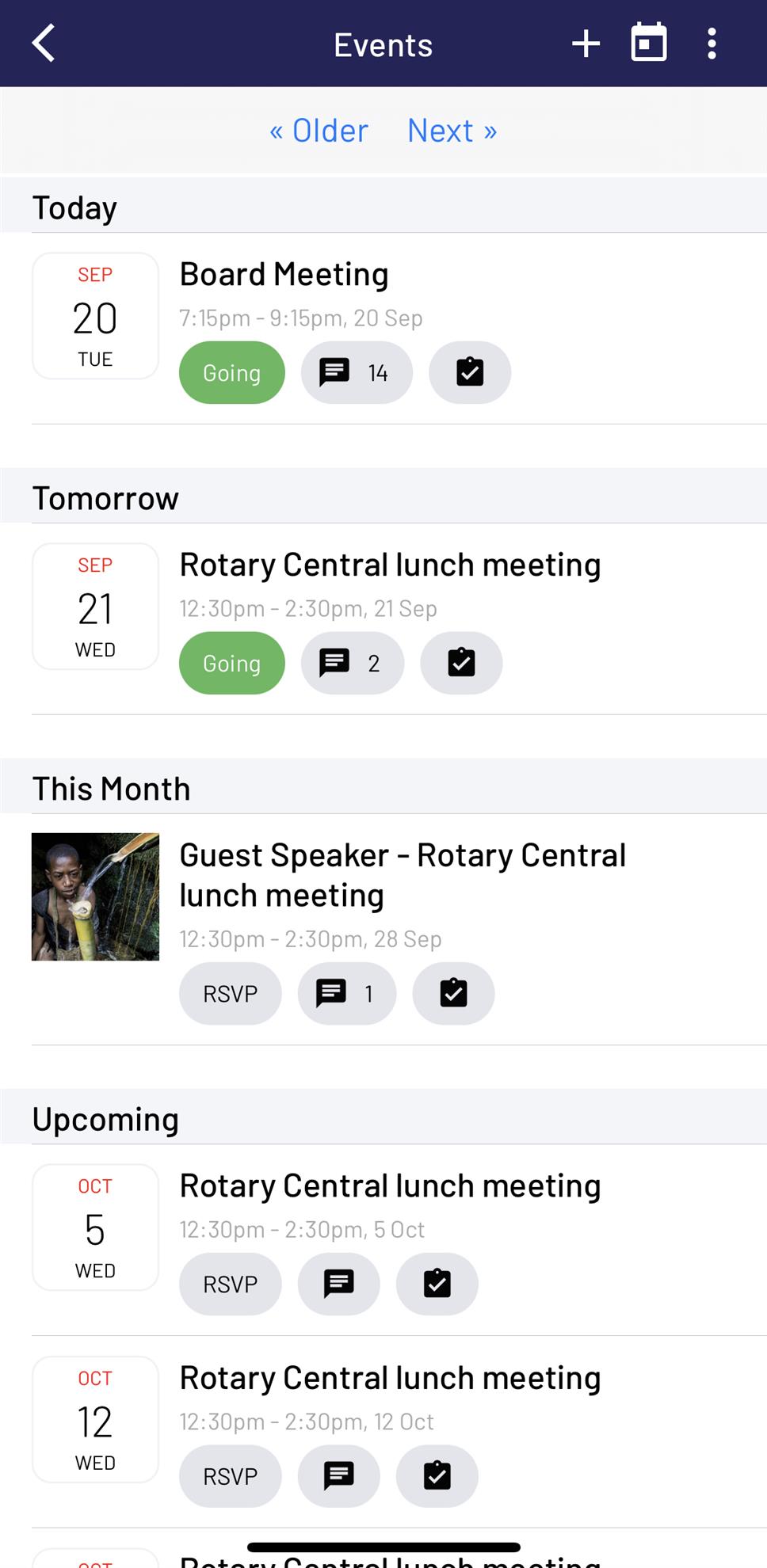Open comments on Guest Speaker event

tap(347, 993)
